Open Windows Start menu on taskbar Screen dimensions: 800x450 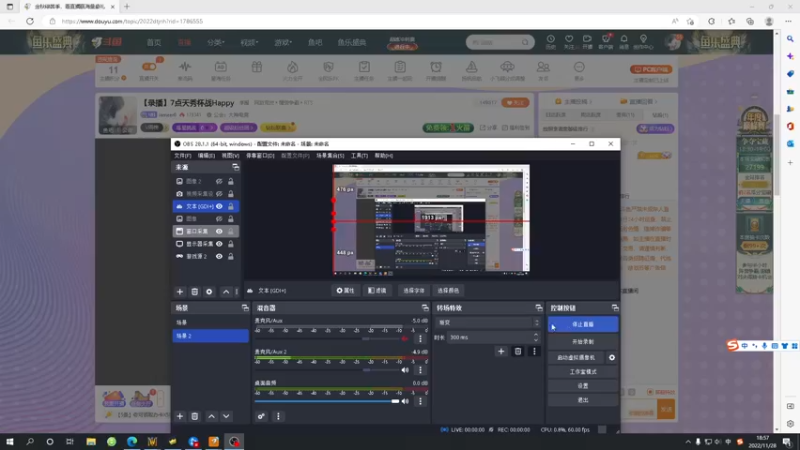coord(10,441)
